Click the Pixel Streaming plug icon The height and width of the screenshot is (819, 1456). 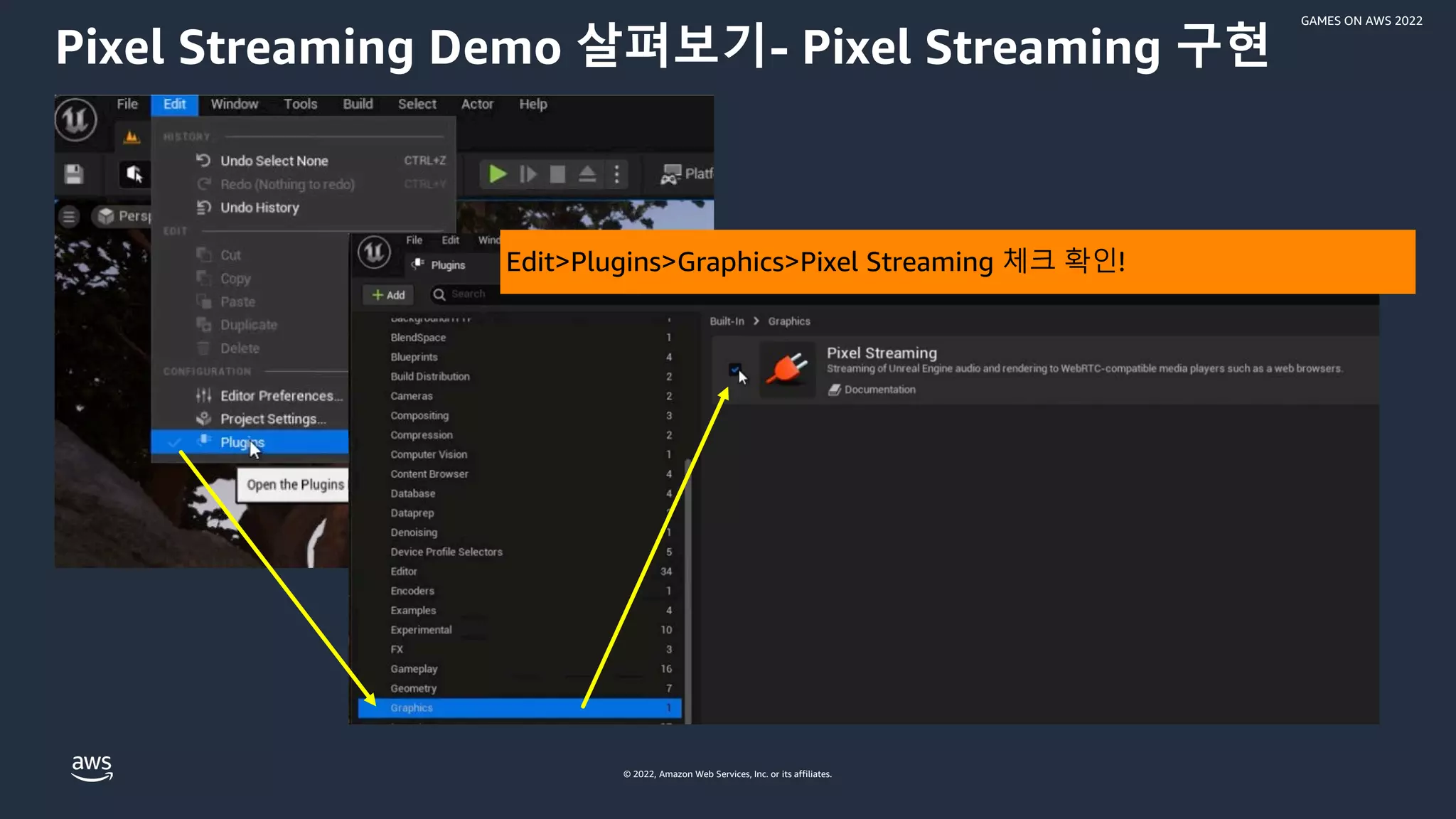coord(788,368)
